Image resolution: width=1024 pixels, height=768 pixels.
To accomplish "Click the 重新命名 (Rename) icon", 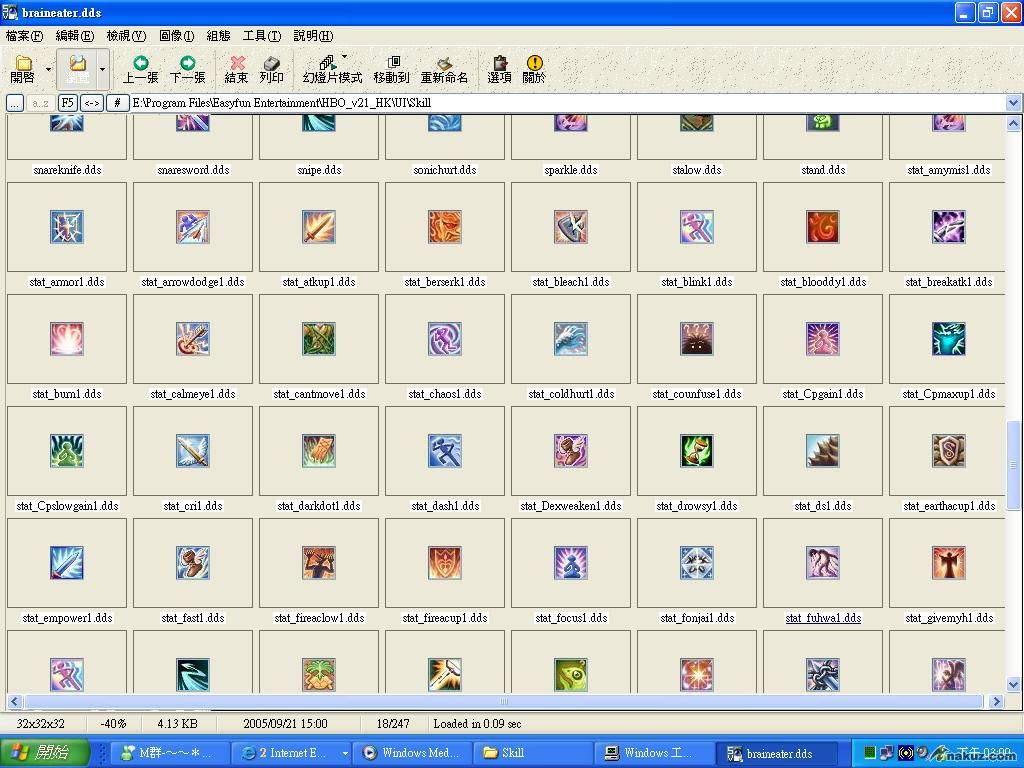I will [444, 68].
